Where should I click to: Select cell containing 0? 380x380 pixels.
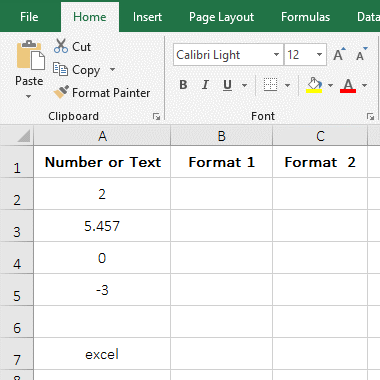tap(102, 258)
